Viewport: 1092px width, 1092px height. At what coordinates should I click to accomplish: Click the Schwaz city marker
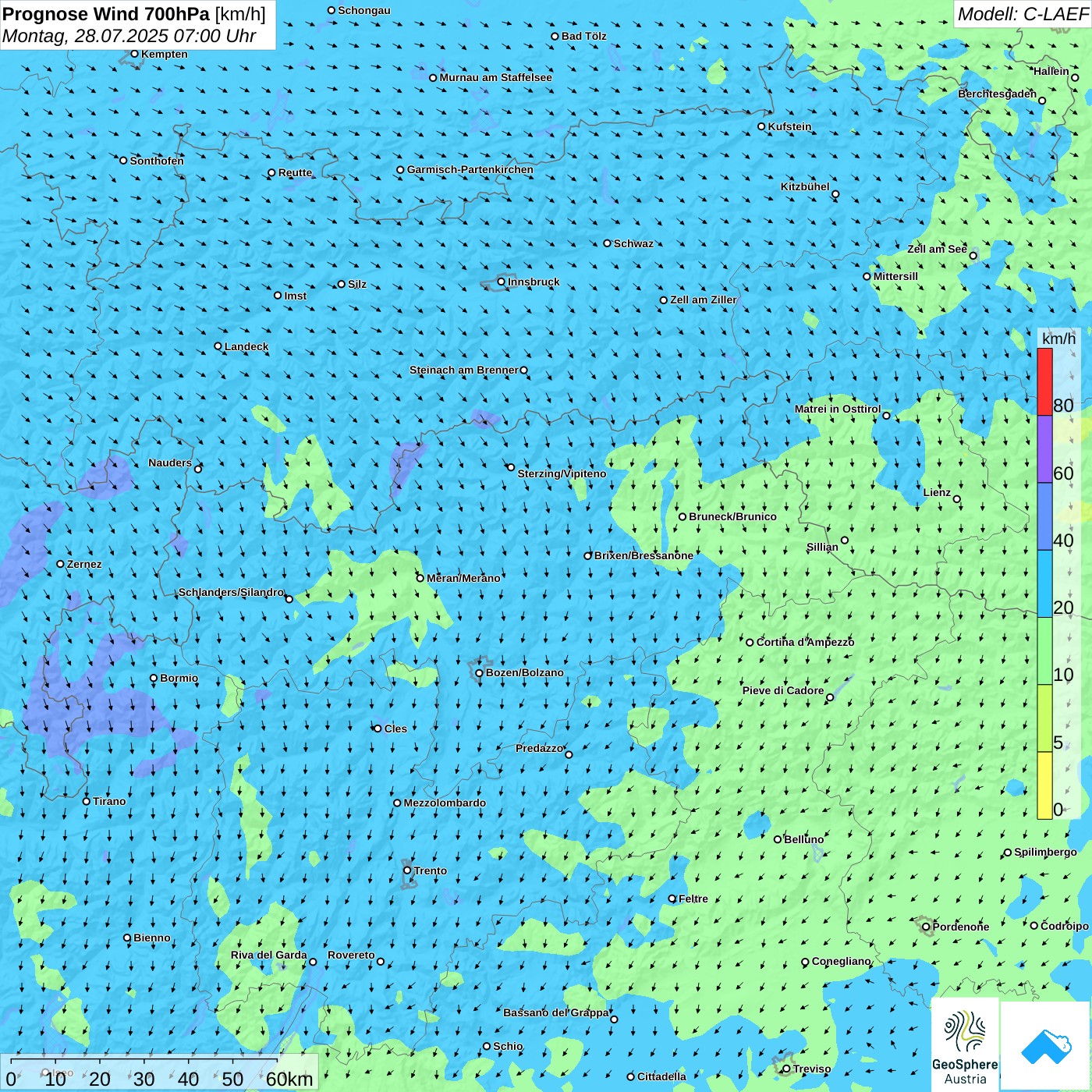click(607, 243)
